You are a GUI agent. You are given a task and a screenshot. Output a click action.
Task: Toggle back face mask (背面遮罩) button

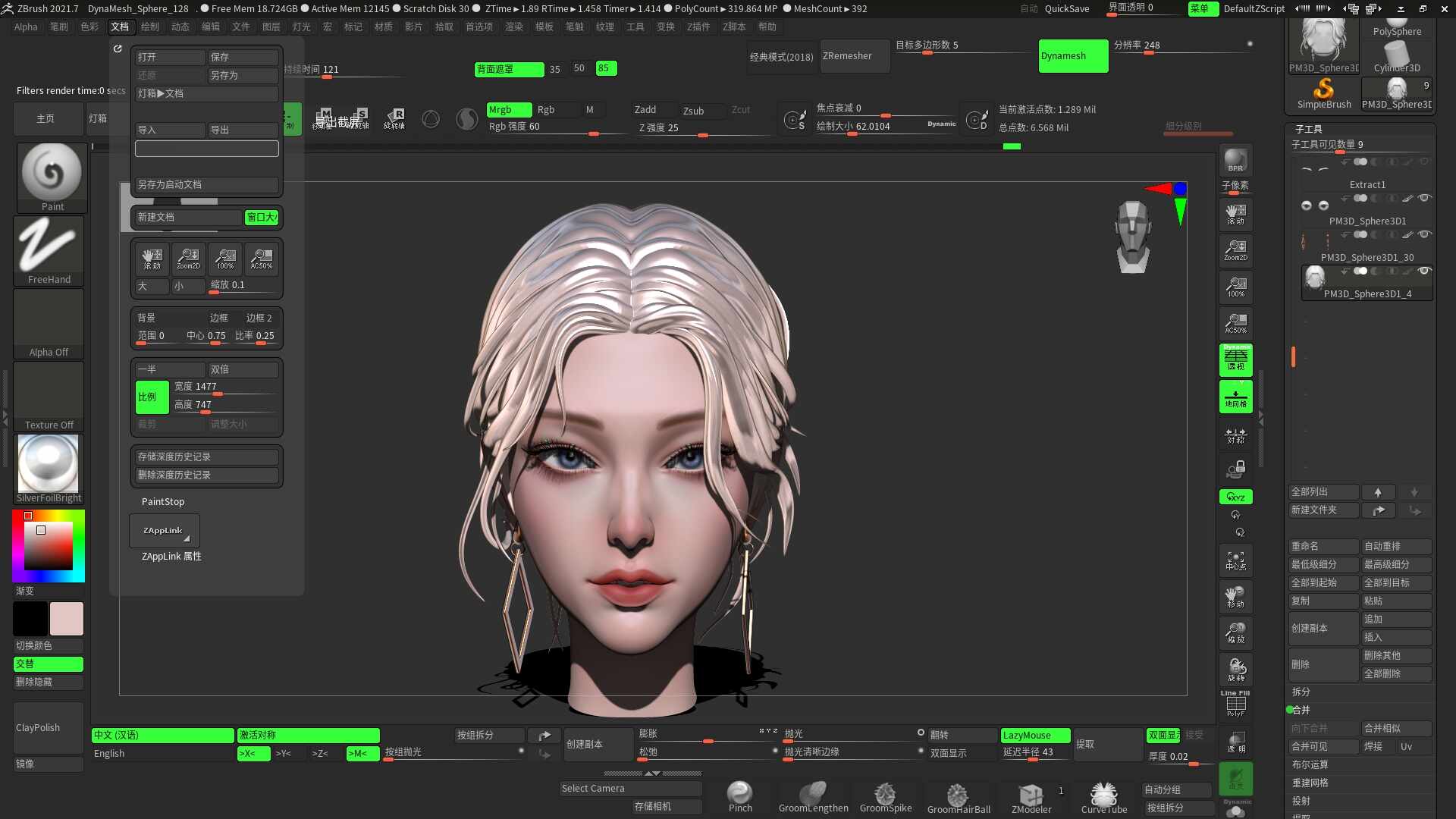509,69
